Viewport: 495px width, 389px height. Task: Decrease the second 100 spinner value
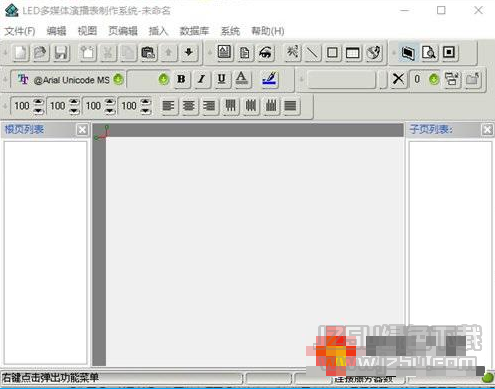pyautogui.click(x=74, y=110)
